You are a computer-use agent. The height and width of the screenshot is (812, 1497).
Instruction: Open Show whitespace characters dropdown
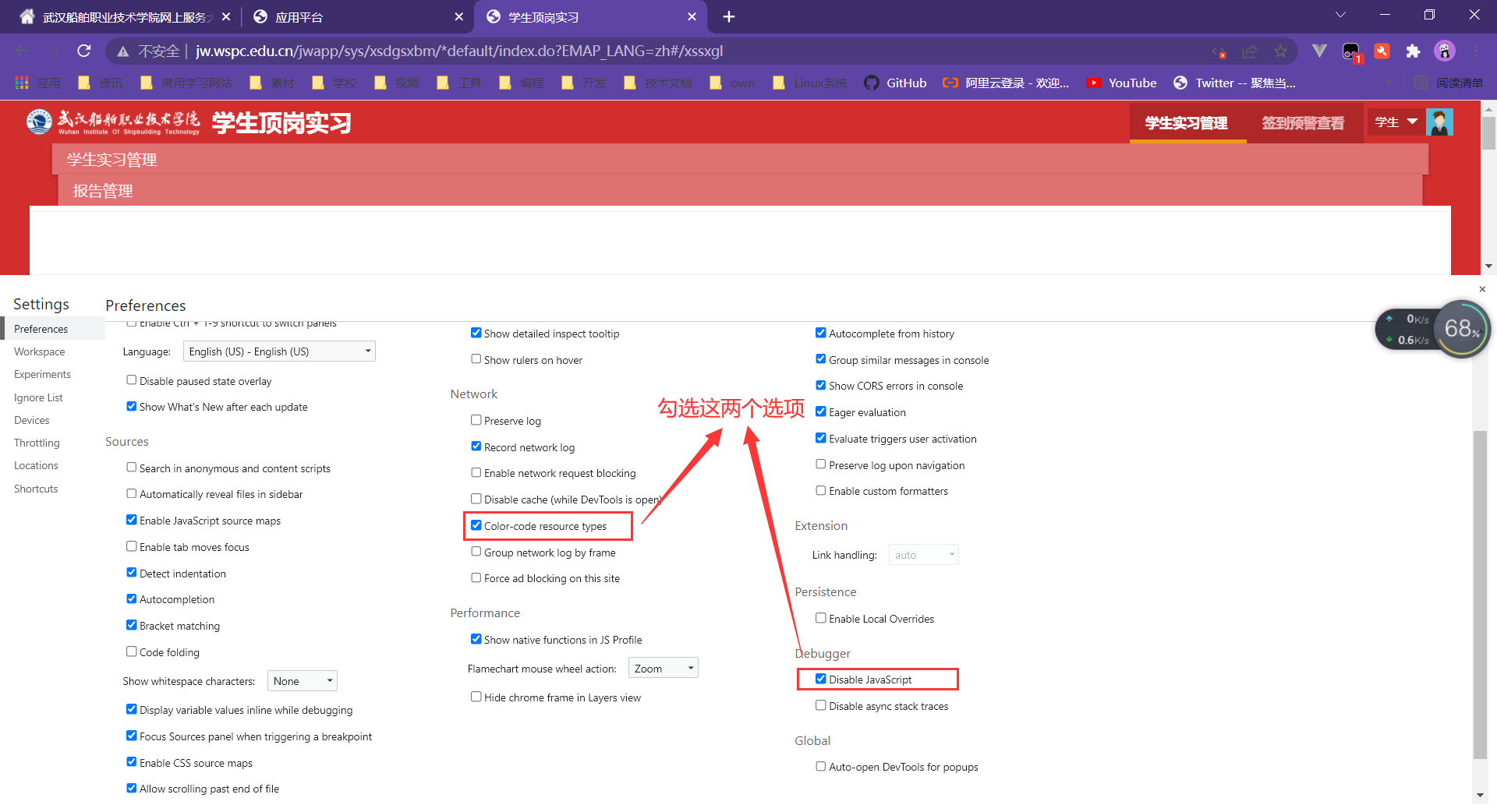tap(302, 681)
